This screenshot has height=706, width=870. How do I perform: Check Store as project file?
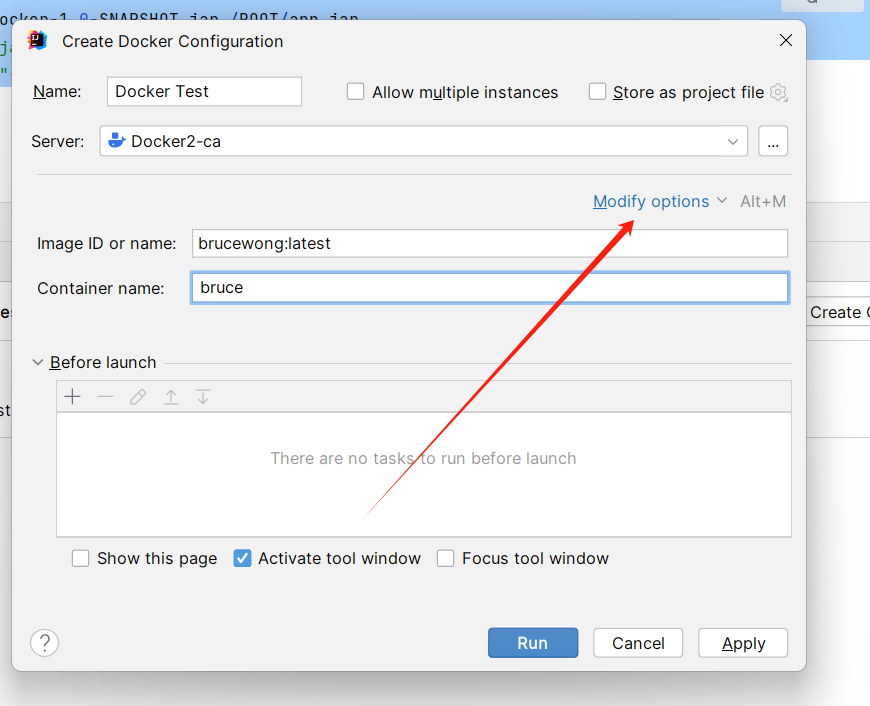(597, 92)
